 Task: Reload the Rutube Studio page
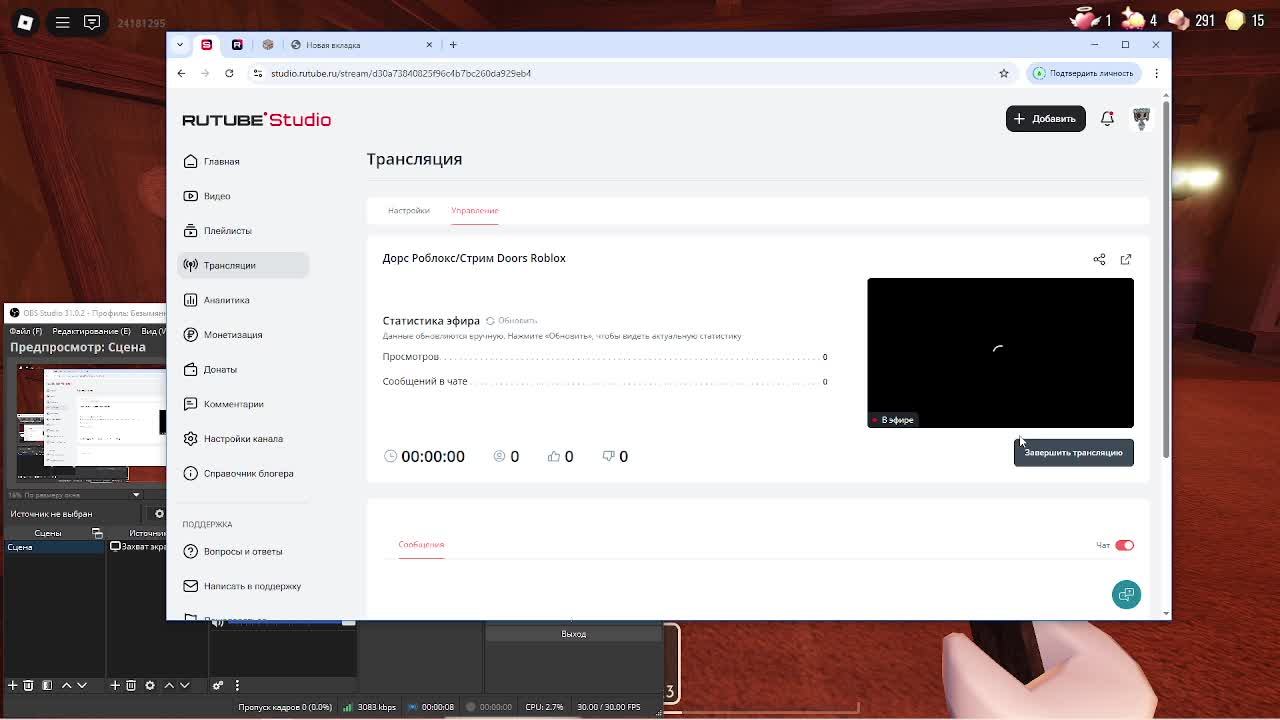coord(229,73)
